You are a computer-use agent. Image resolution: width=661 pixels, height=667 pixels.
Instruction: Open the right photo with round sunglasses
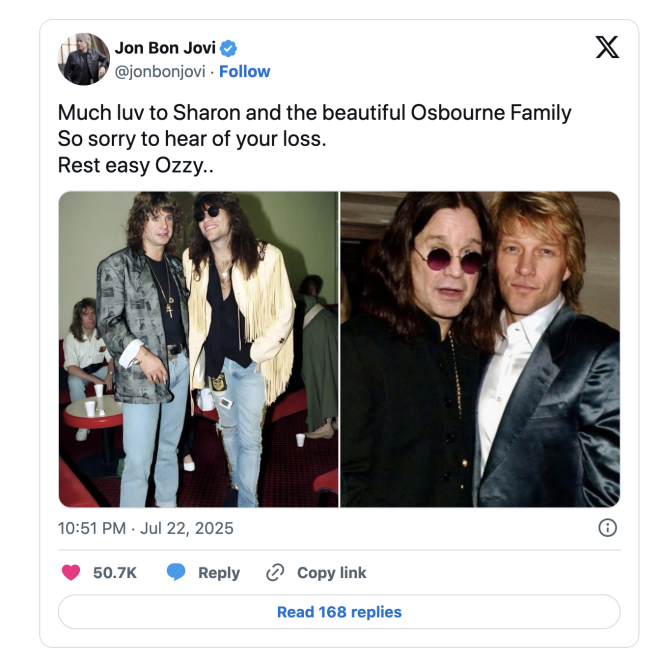tap(480, 349)
